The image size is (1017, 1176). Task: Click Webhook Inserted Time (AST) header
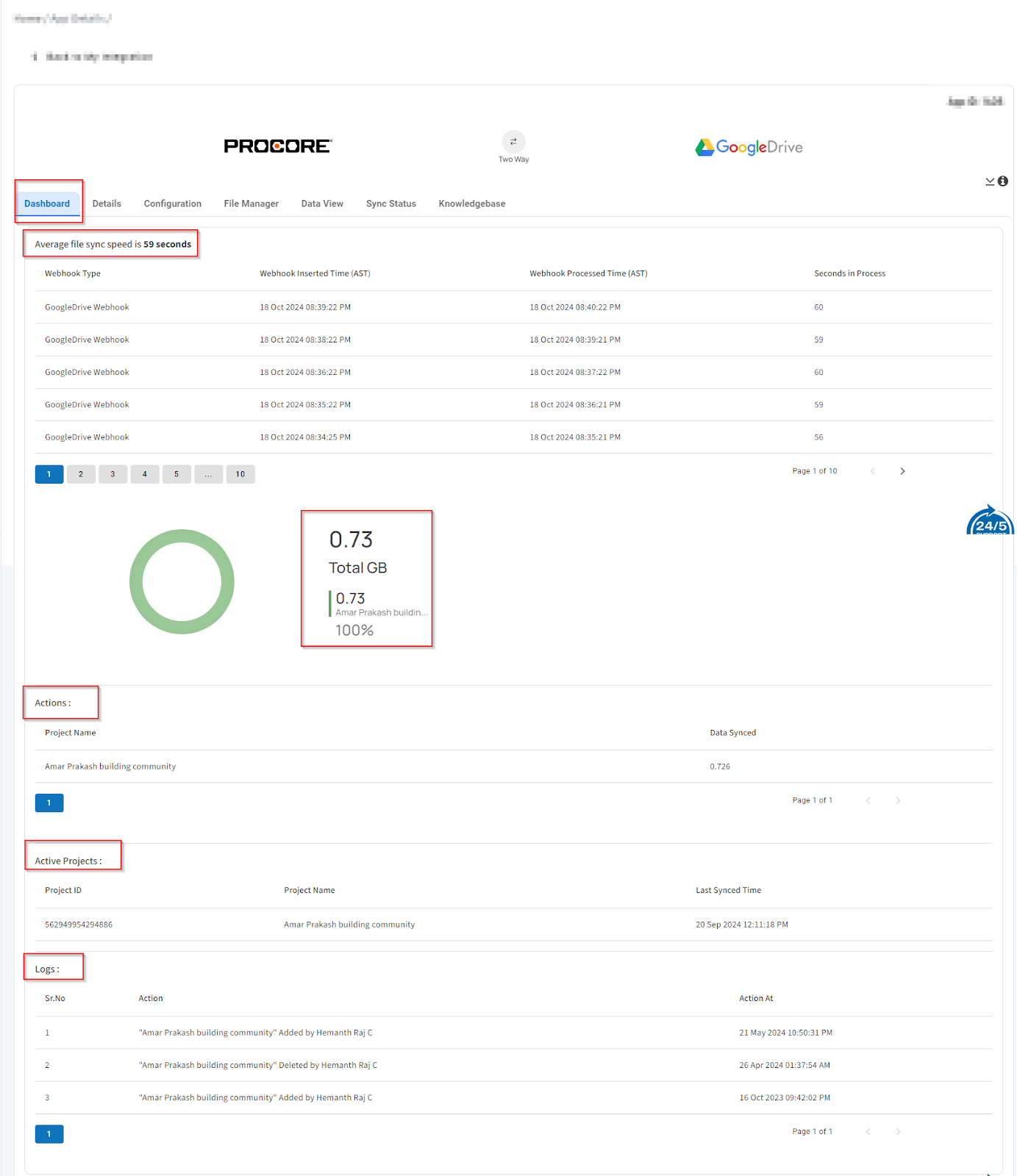coord(315,273)
